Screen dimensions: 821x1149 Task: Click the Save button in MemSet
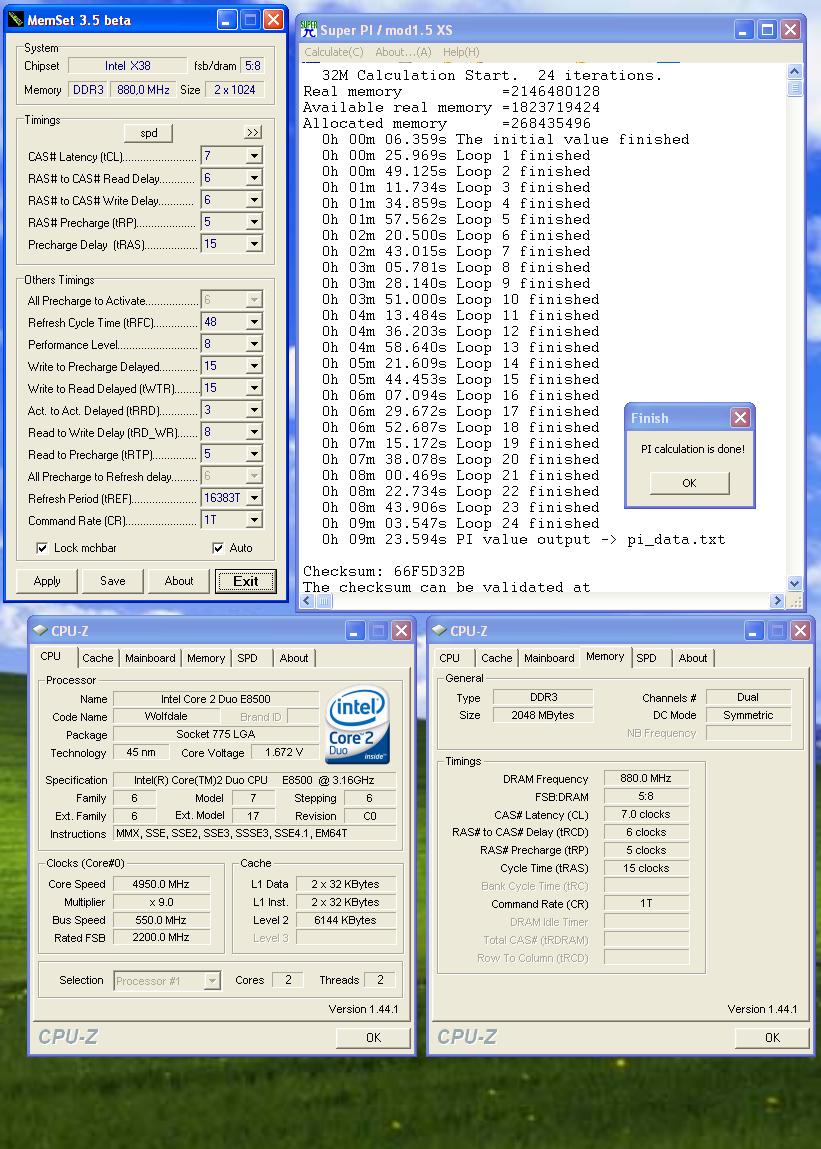[x=113, y=581]
